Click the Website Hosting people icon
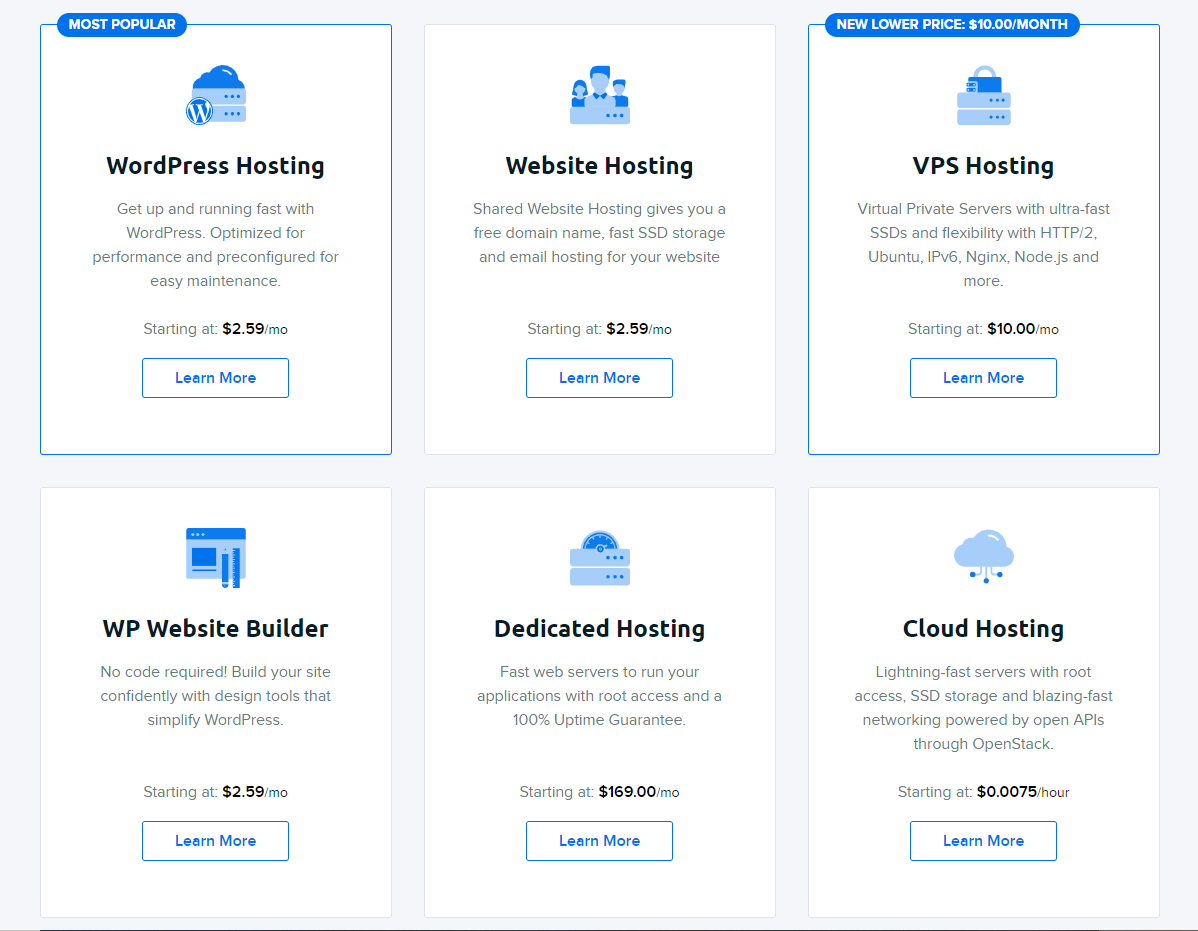This screenshot has height=931, width=1198. [x=600, y=95]
